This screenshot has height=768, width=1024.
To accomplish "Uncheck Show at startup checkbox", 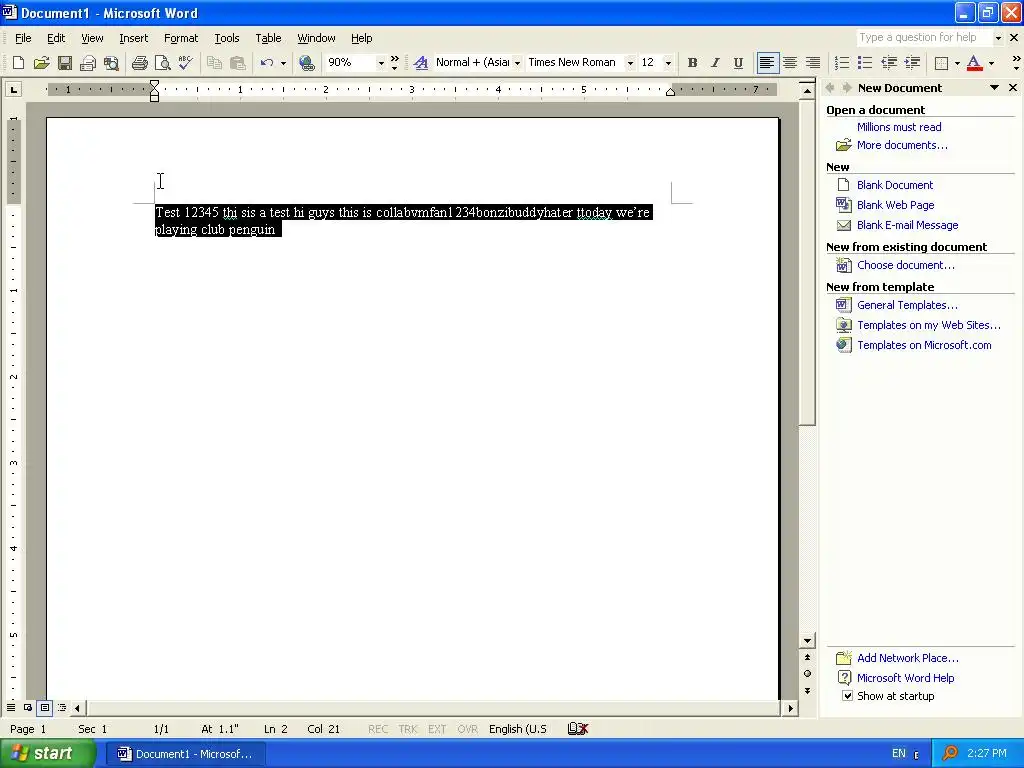I will tap(847, 696).
